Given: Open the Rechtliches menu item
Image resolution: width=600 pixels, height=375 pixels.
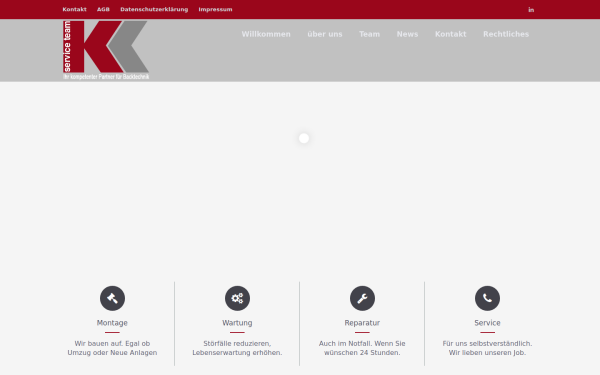Looking at the screenshot, I should pyautogui.click(x=506, y=34).
